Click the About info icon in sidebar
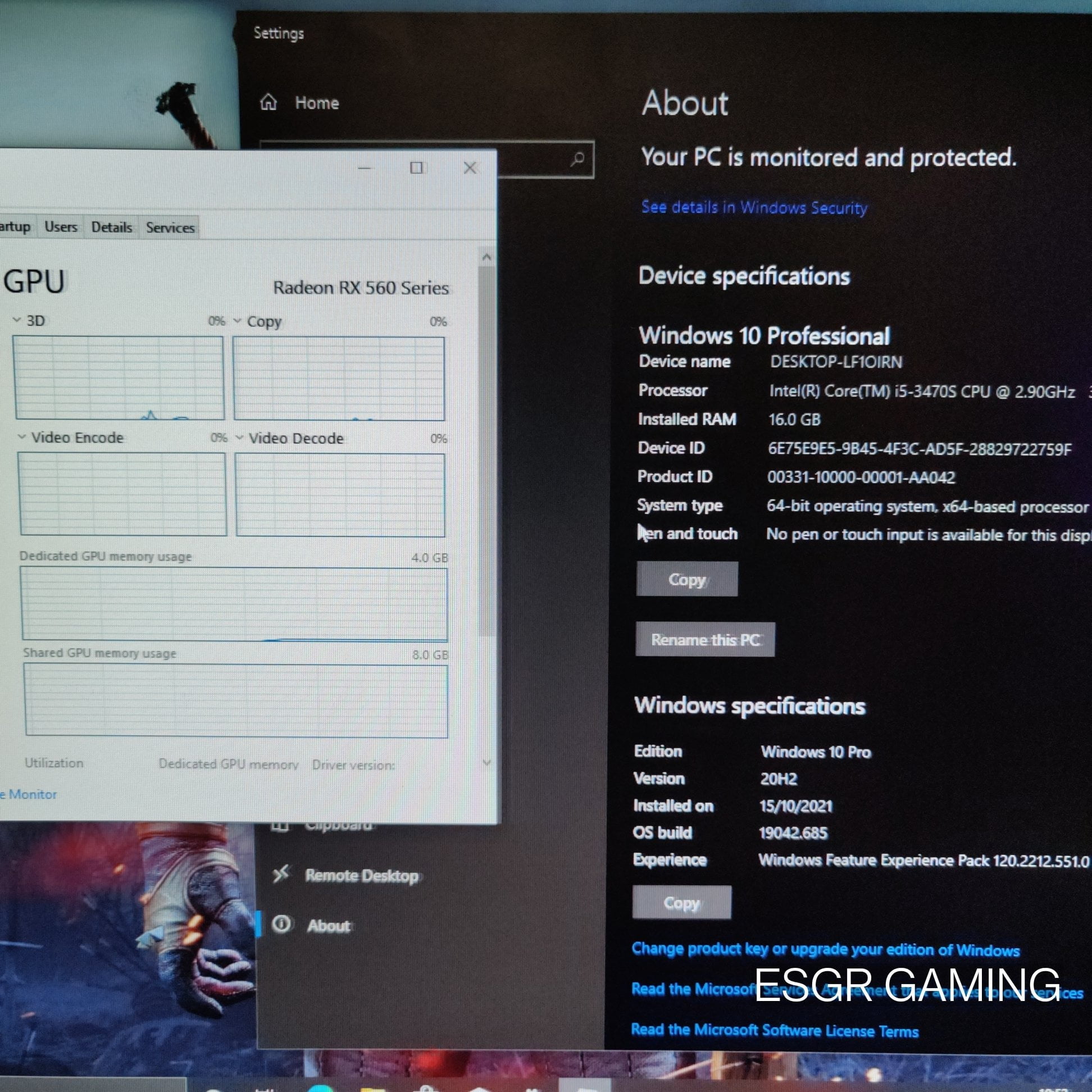The image size is (1092, 1092). point(281,924)
